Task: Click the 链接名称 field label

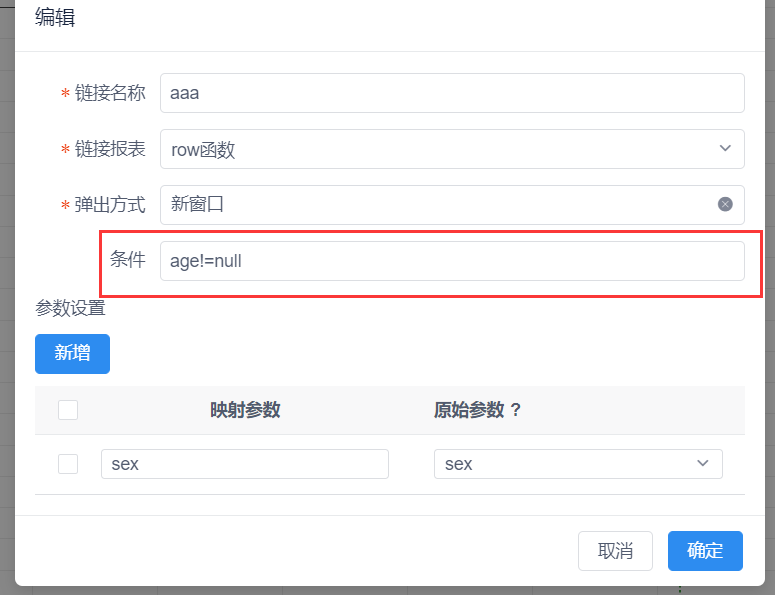Action: (110, 93)
